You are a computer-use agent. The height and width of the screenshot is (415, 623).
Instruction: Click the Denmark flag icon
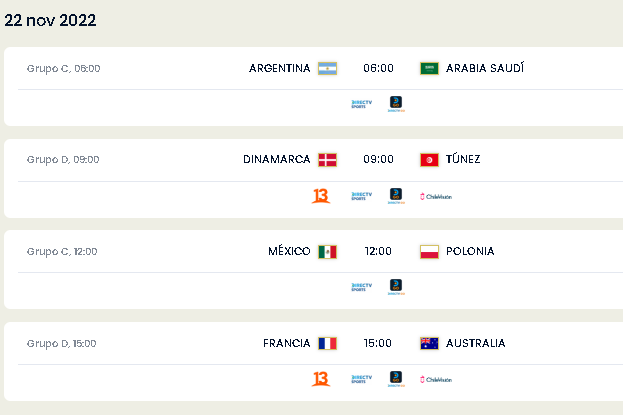(x=327, y=160)
